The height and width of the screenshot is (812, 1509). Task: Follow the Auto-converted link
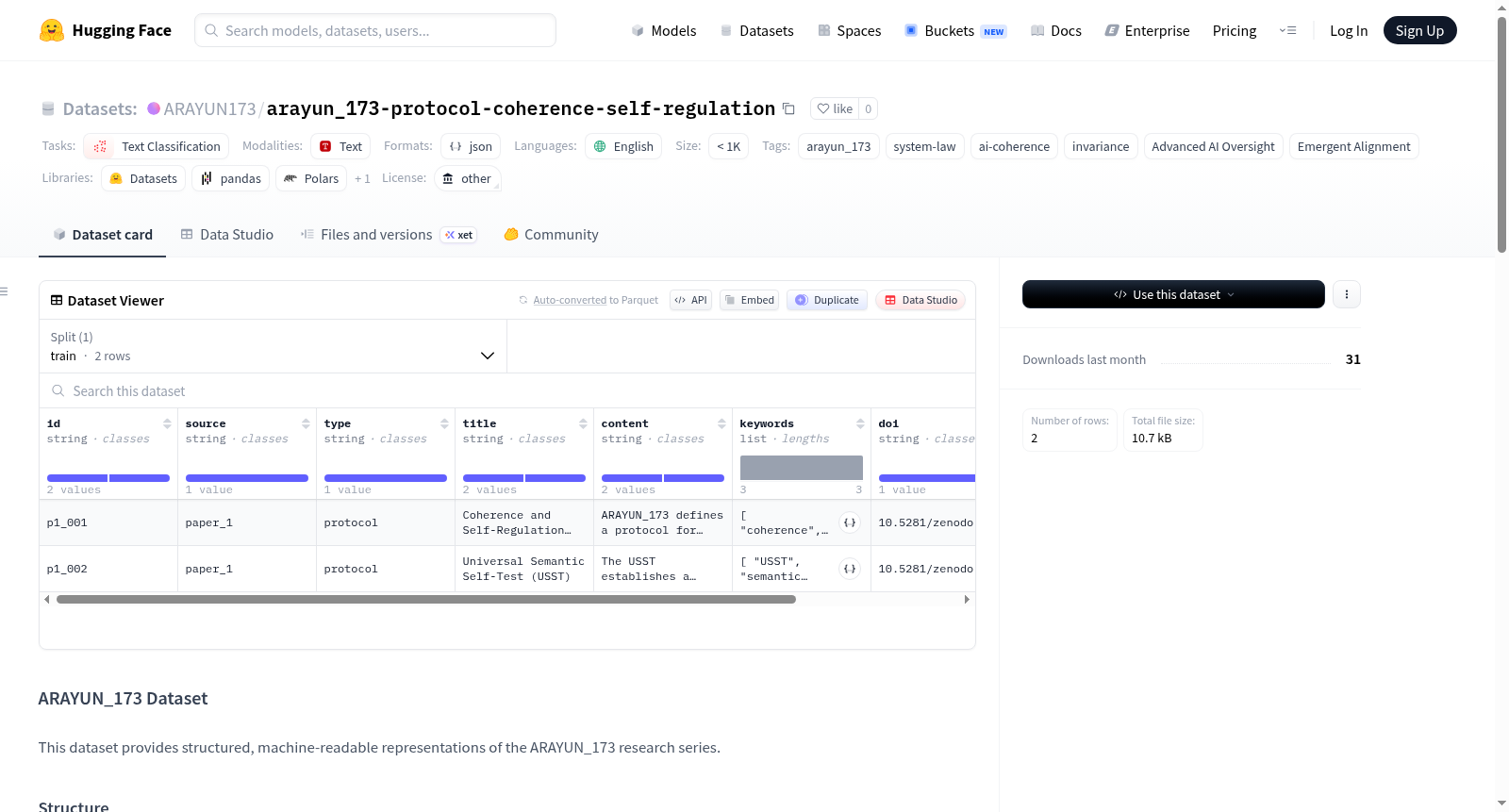coord(570,300)
